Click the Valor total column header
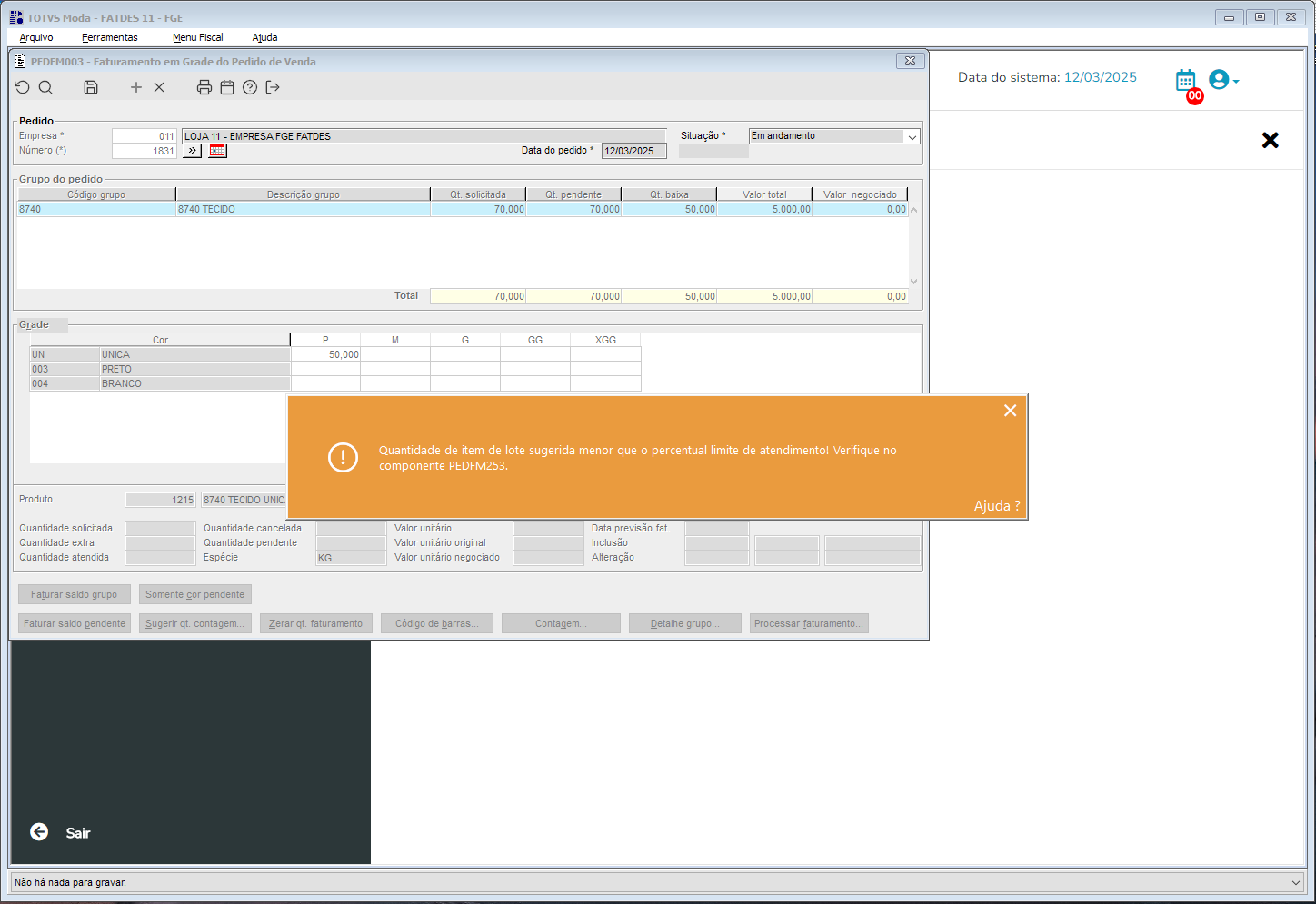This screenshot has height=904, width=1316. tap(764, 194)
